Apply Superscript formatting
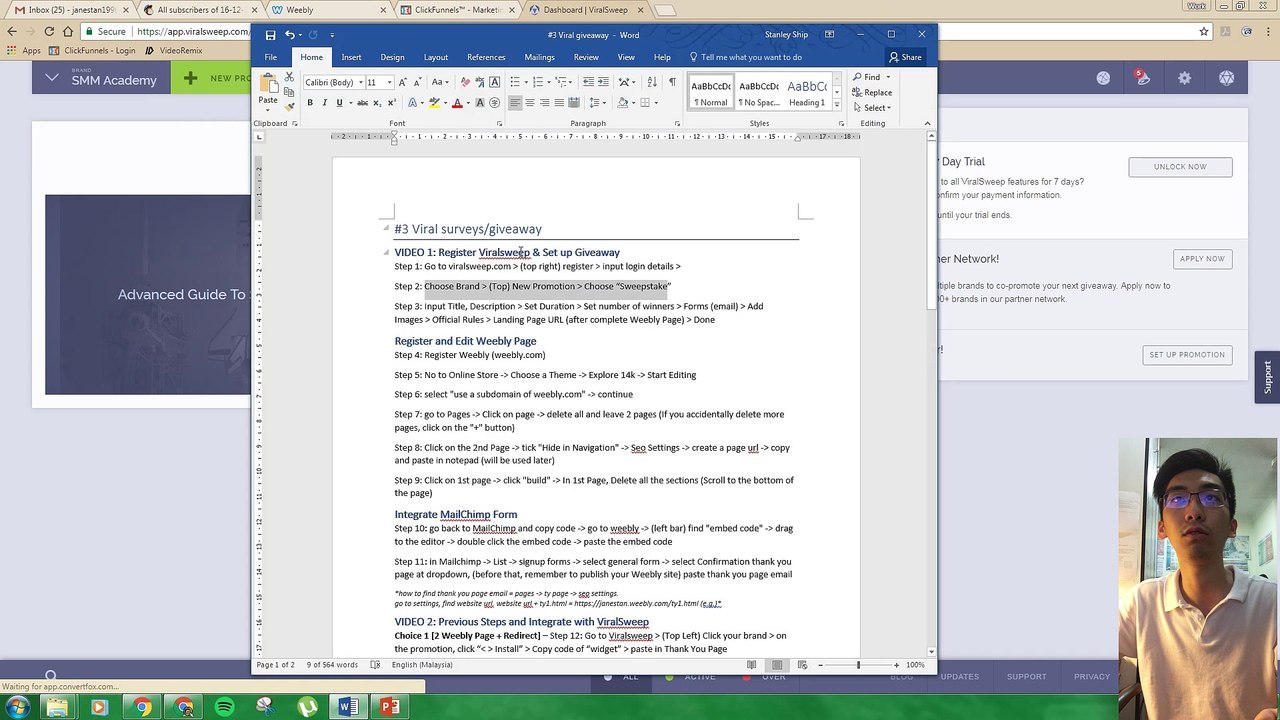This screenshot has height=720, width=1280. pyautogui.click(x=391, y=103)
